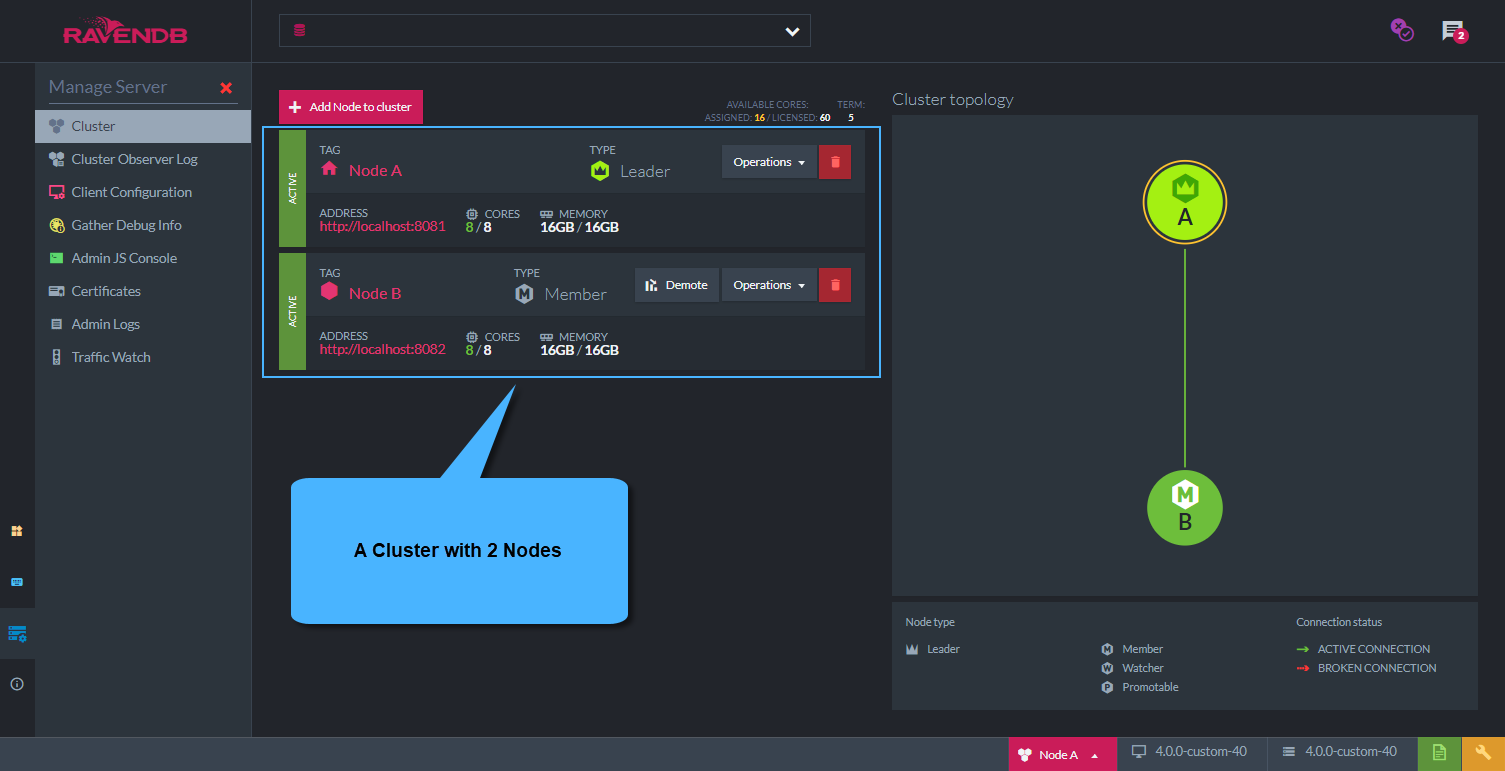Click the purple connection status icon
Screen dimensions: 1505x771
click(x=1402, y=30)
